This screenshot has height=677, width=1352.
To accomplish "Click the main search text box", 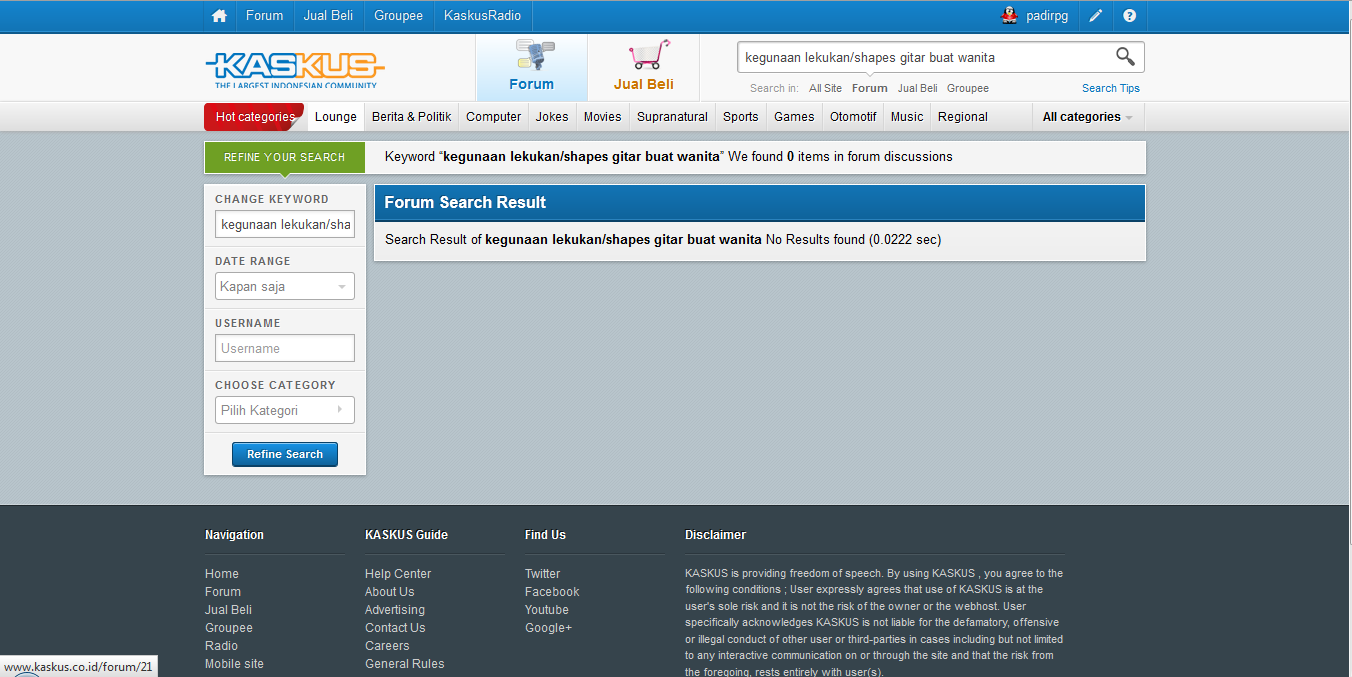I will 925,57.
